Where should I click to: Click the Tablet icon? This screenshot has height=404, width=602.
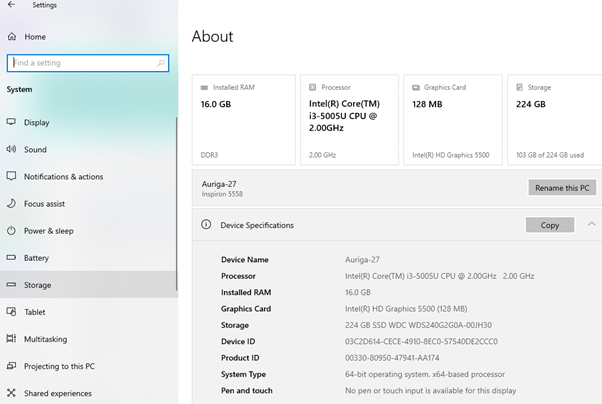click(11, 311)
